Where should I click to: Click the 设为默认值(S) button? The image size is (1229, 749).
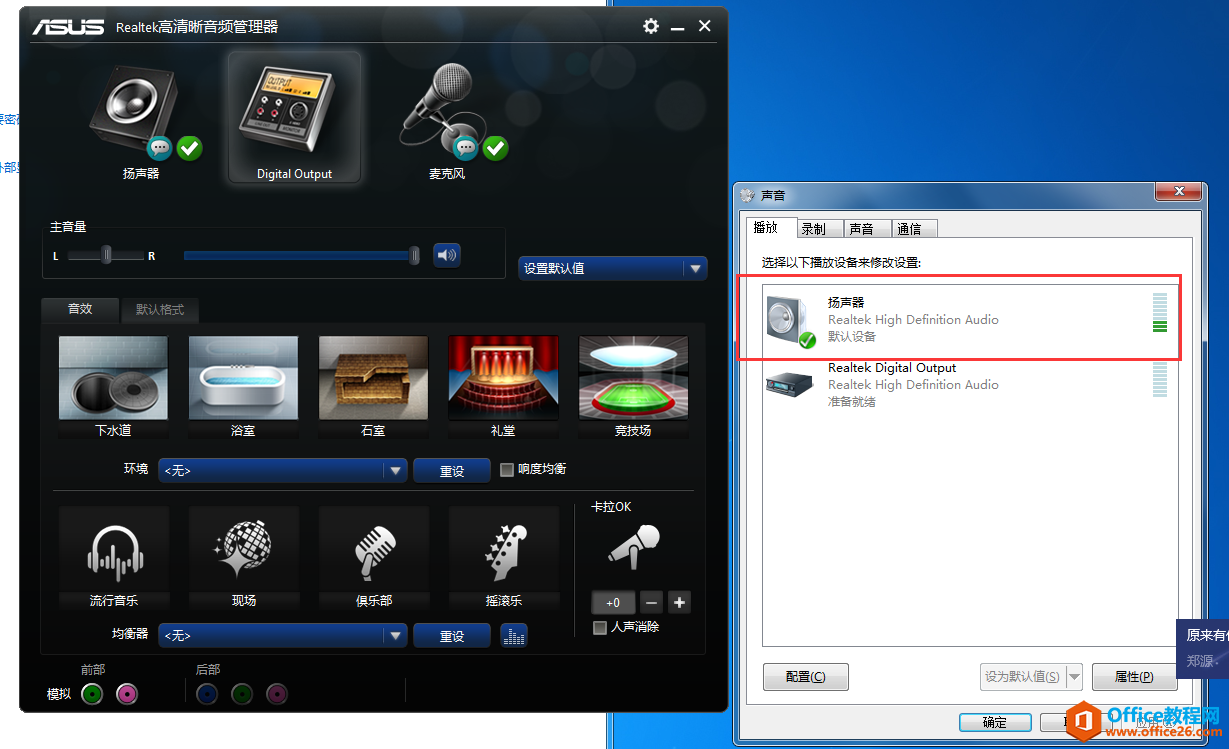(1023, 677)
